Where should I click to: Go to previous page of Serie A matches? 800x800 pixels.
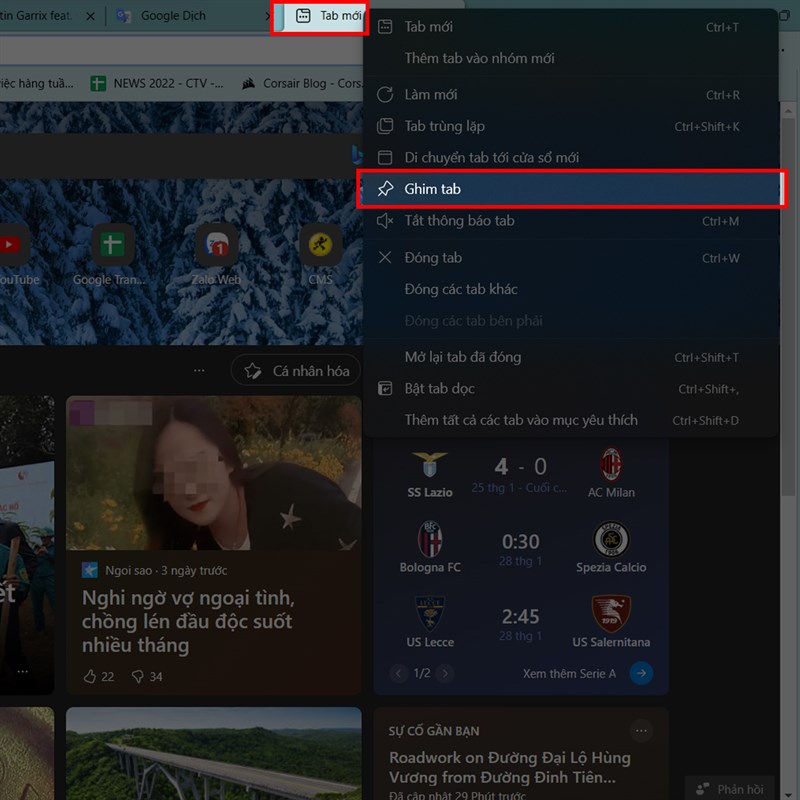[398, 673]
